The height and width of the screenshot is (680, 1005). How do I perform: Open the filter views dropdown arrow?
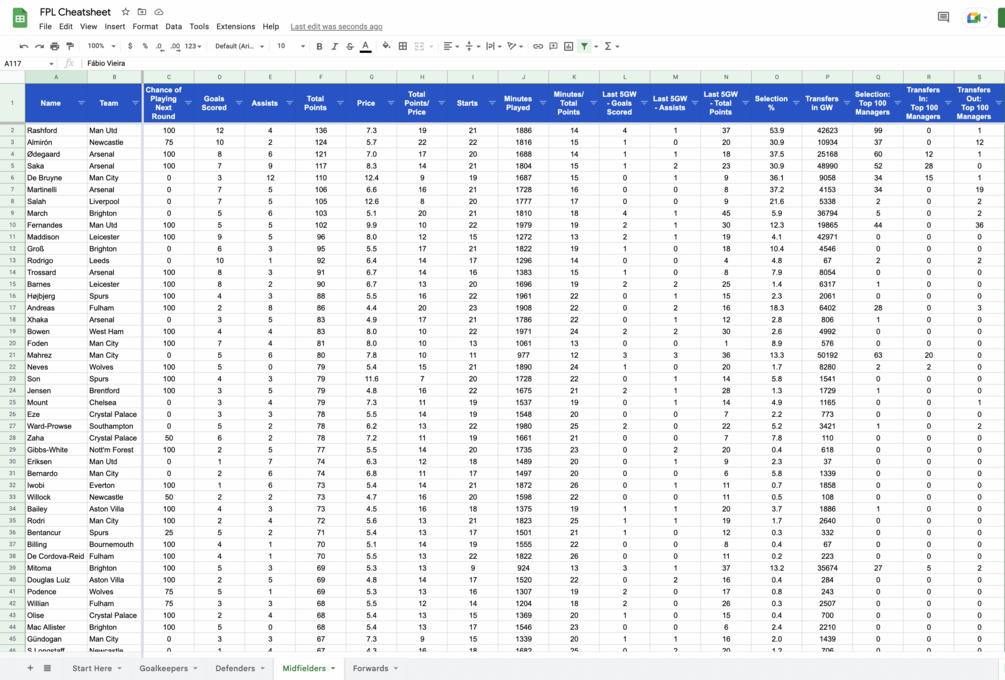(596, 46)
